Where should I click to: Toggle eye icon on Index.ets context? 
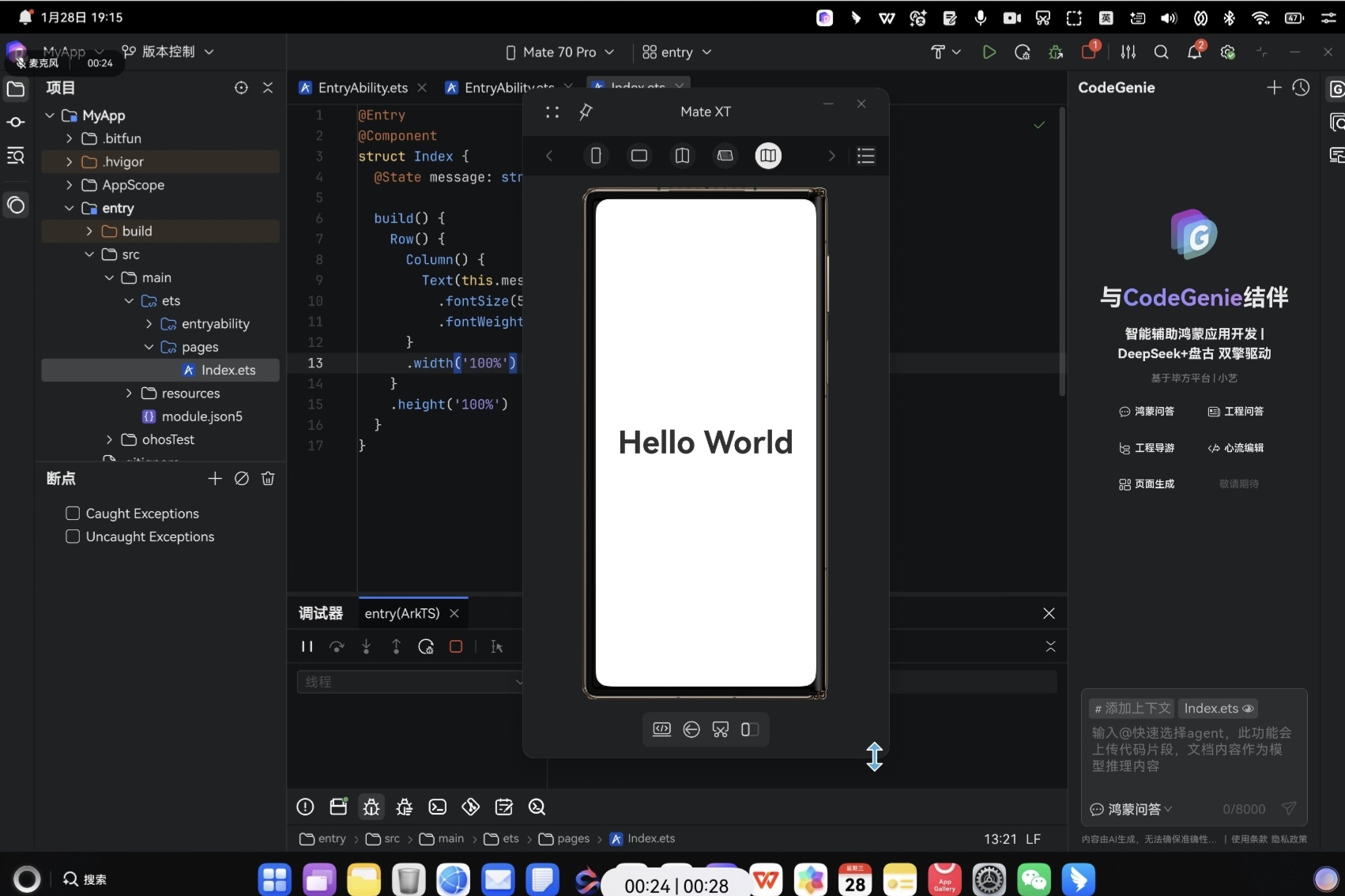point(1249,709)
